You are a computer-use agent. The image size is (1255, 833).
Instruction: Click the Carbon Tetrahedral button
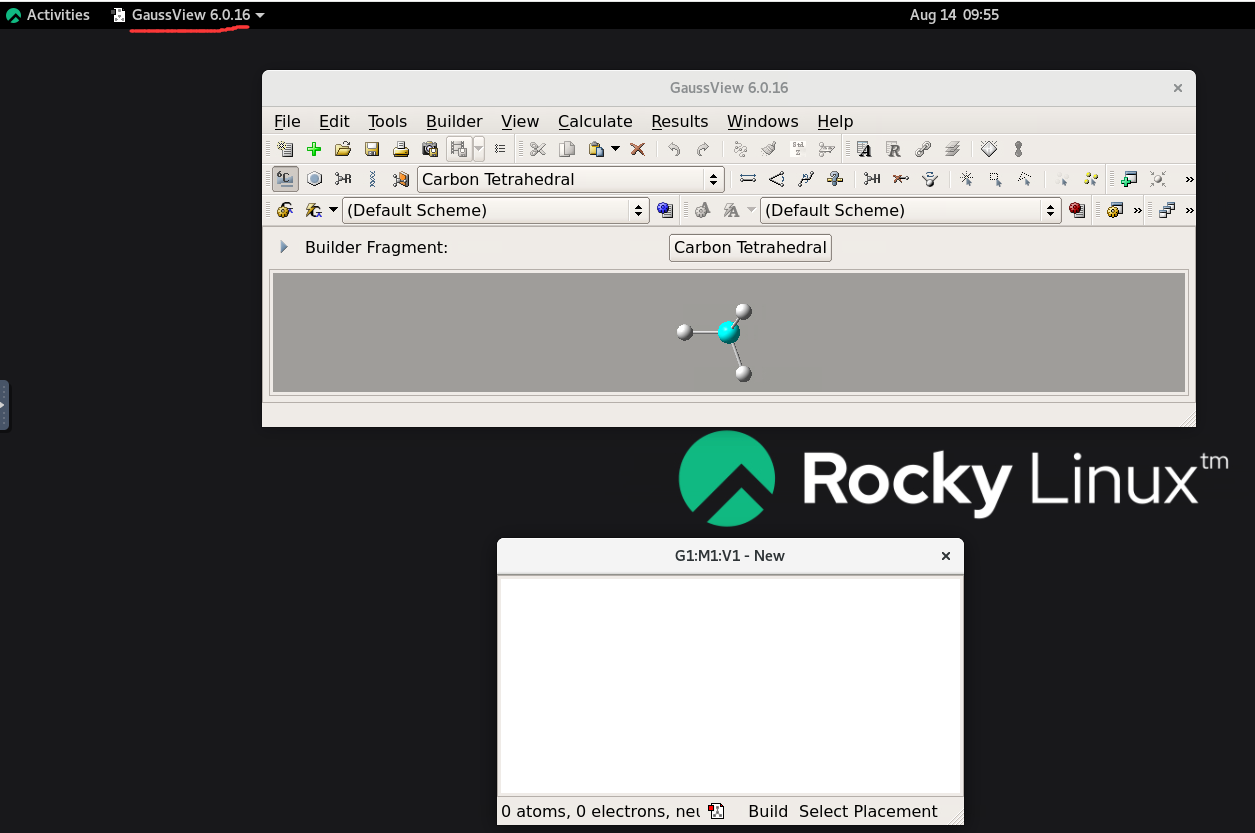click(x=750, y=247)
